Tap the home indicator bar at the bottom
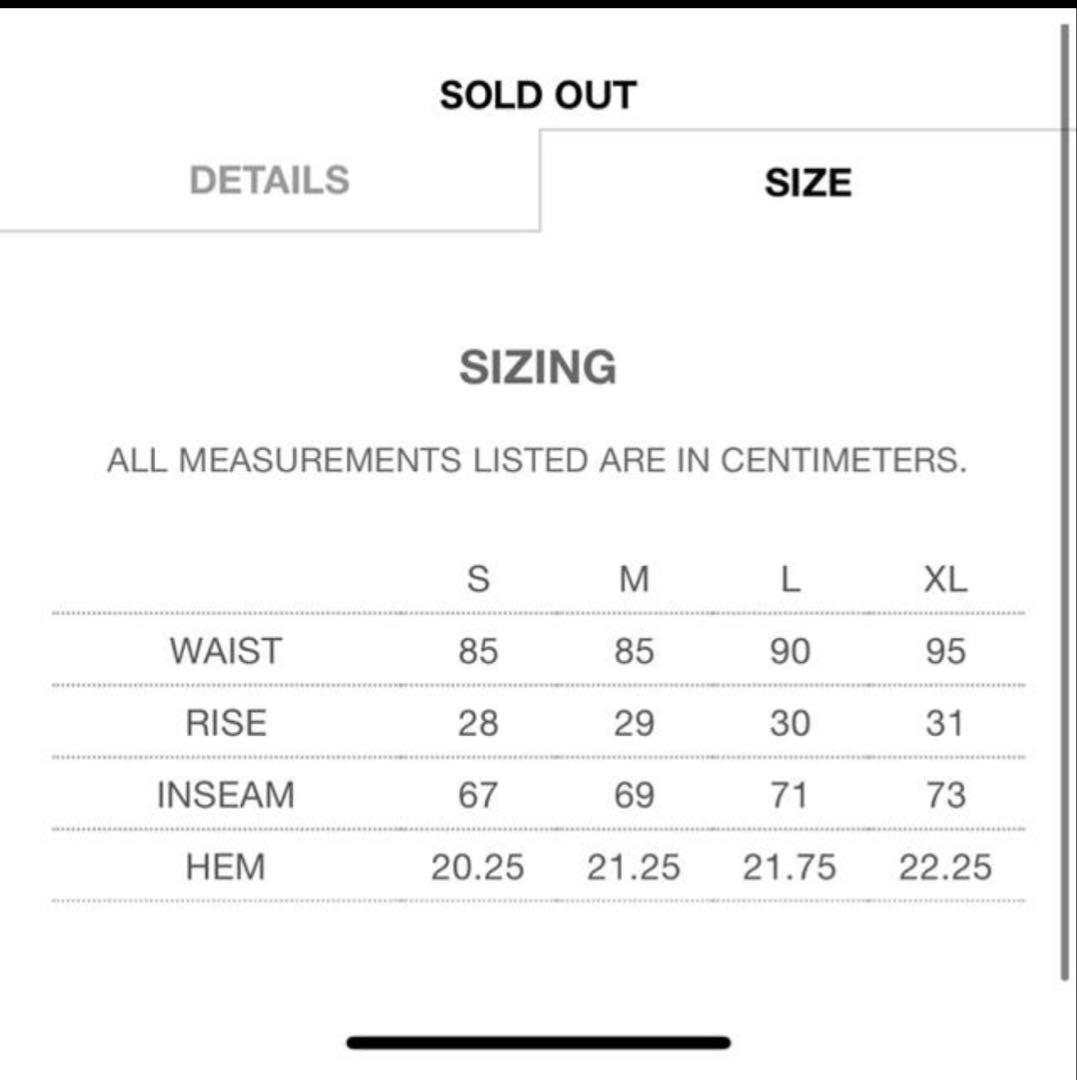The height and width of the screenshot is (1080, 1077). tap(538, 1043)
